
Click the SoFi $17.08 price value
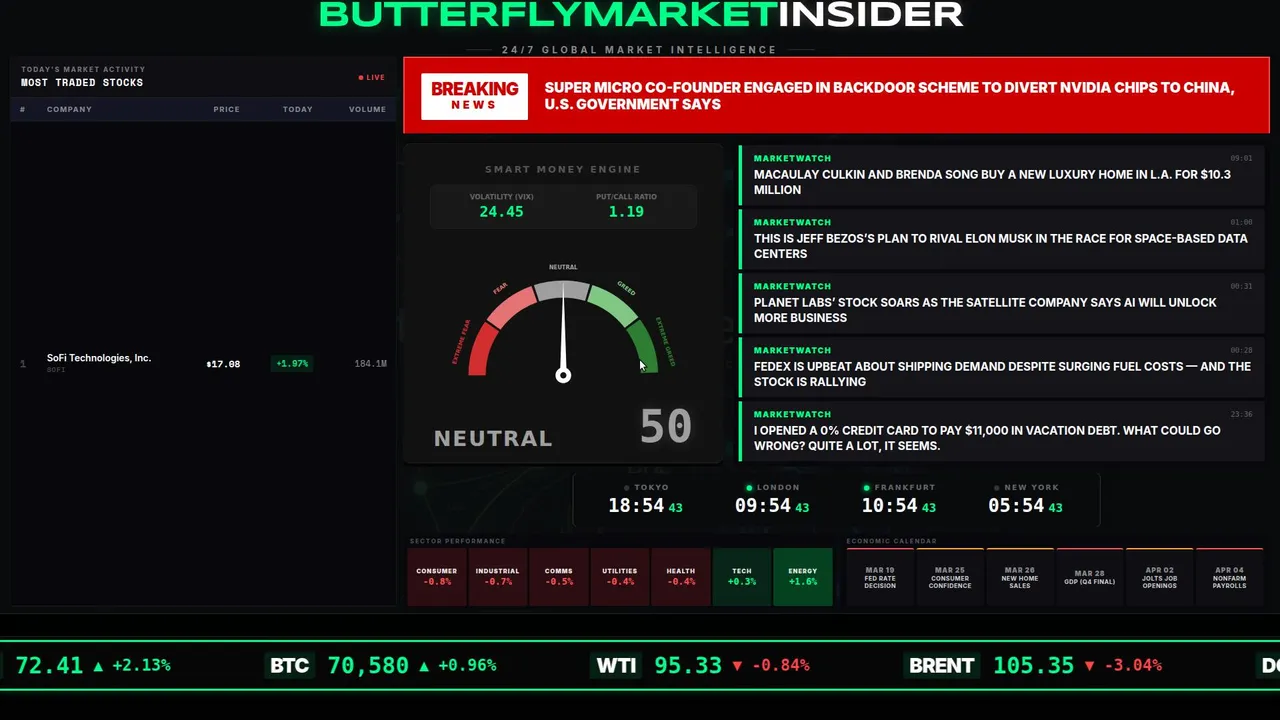click(x=223, y=364)
